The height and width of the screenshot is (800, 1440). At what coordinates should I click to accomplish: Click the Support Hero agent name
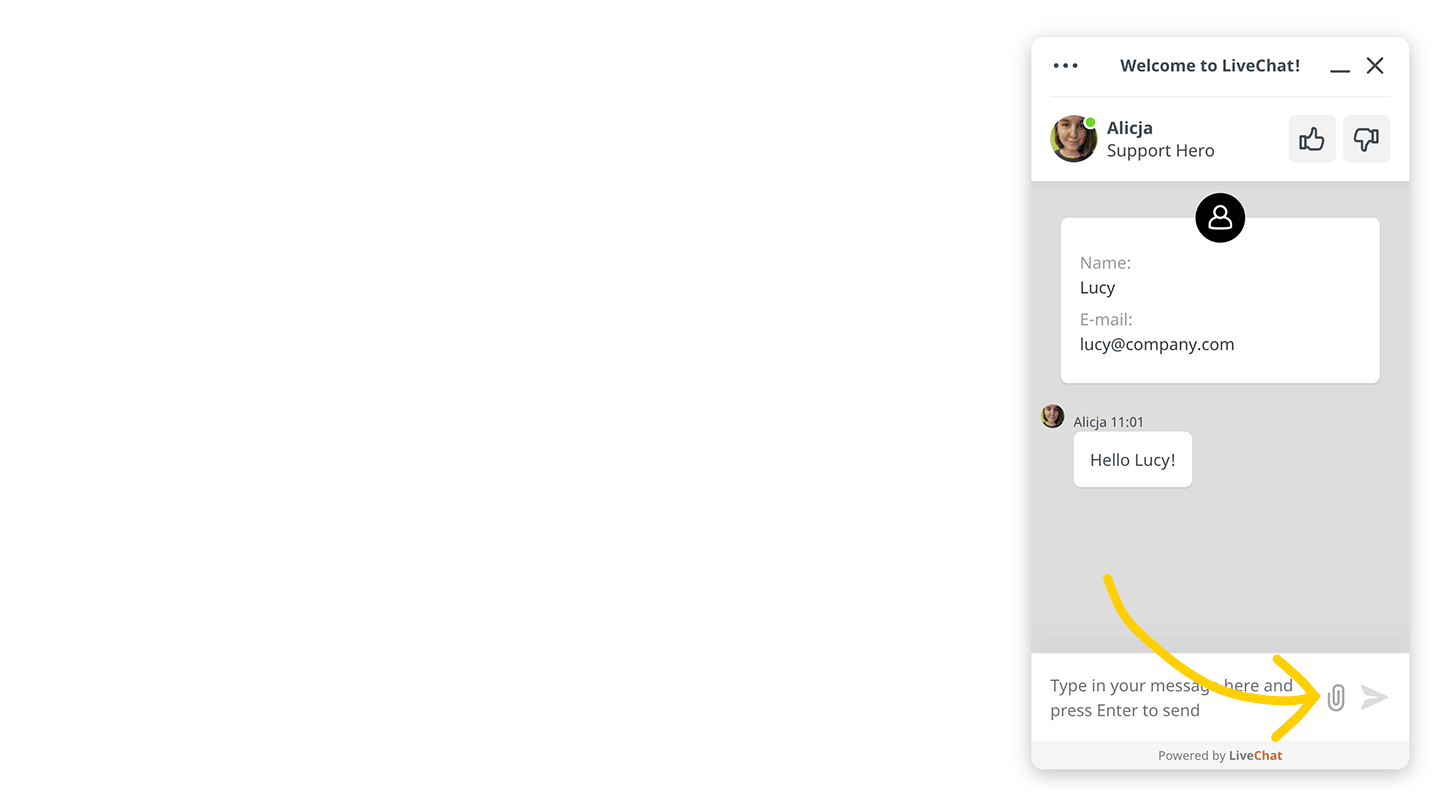click(x=1160, y=150)
